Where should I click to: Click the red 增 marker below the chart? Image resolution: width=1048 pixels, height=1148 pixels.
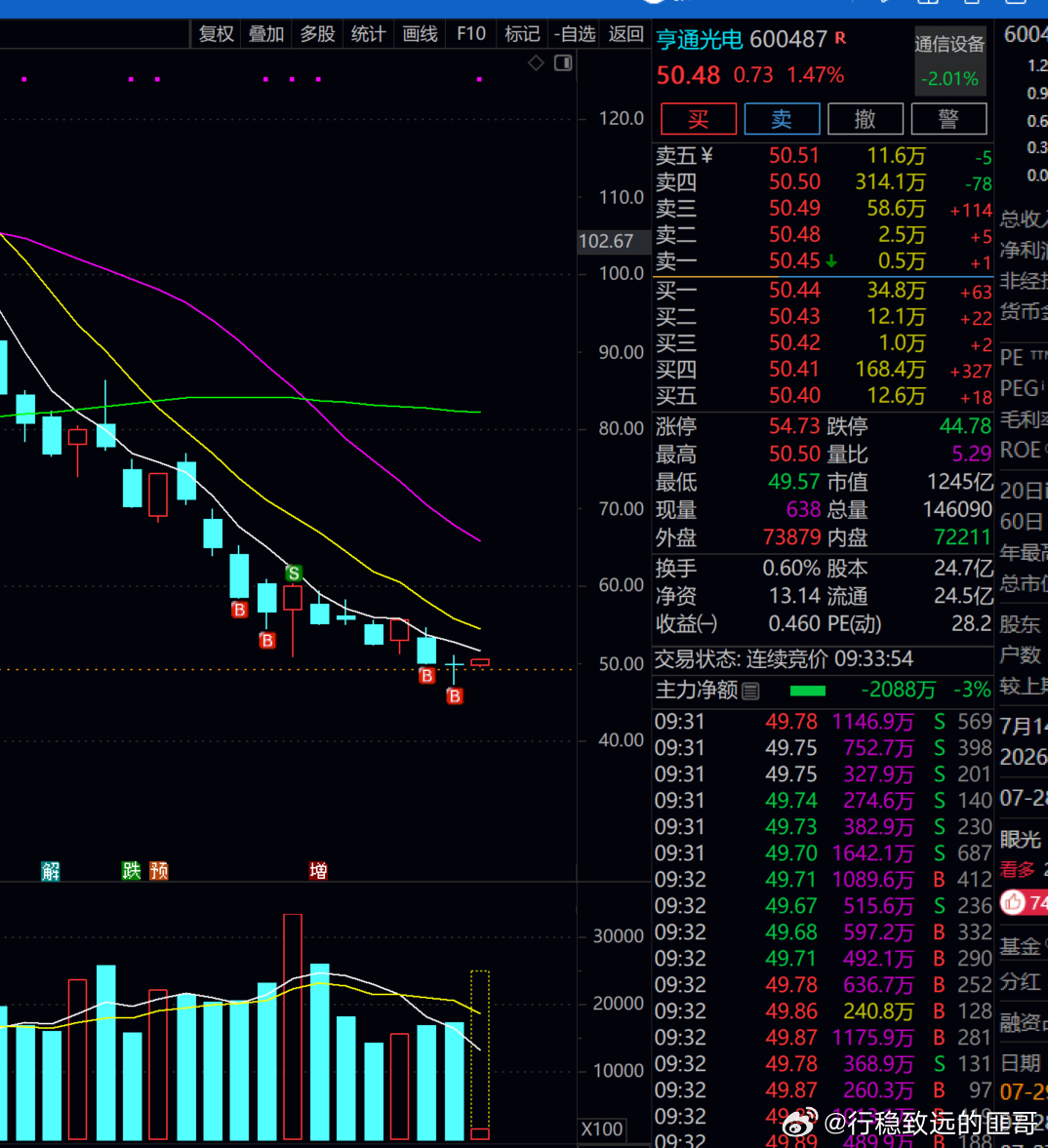point(318,871)
